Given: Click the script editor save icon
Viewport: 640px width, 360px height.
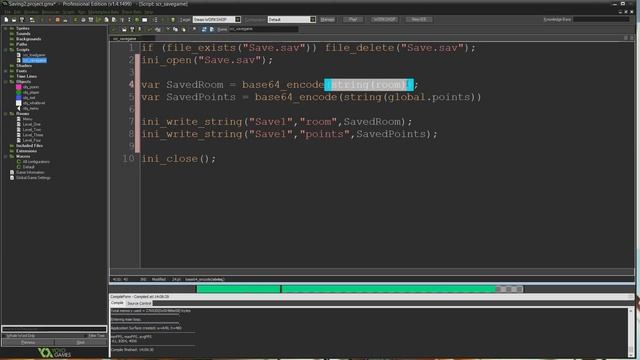Looking at the screenshot, I should [132, 29].
